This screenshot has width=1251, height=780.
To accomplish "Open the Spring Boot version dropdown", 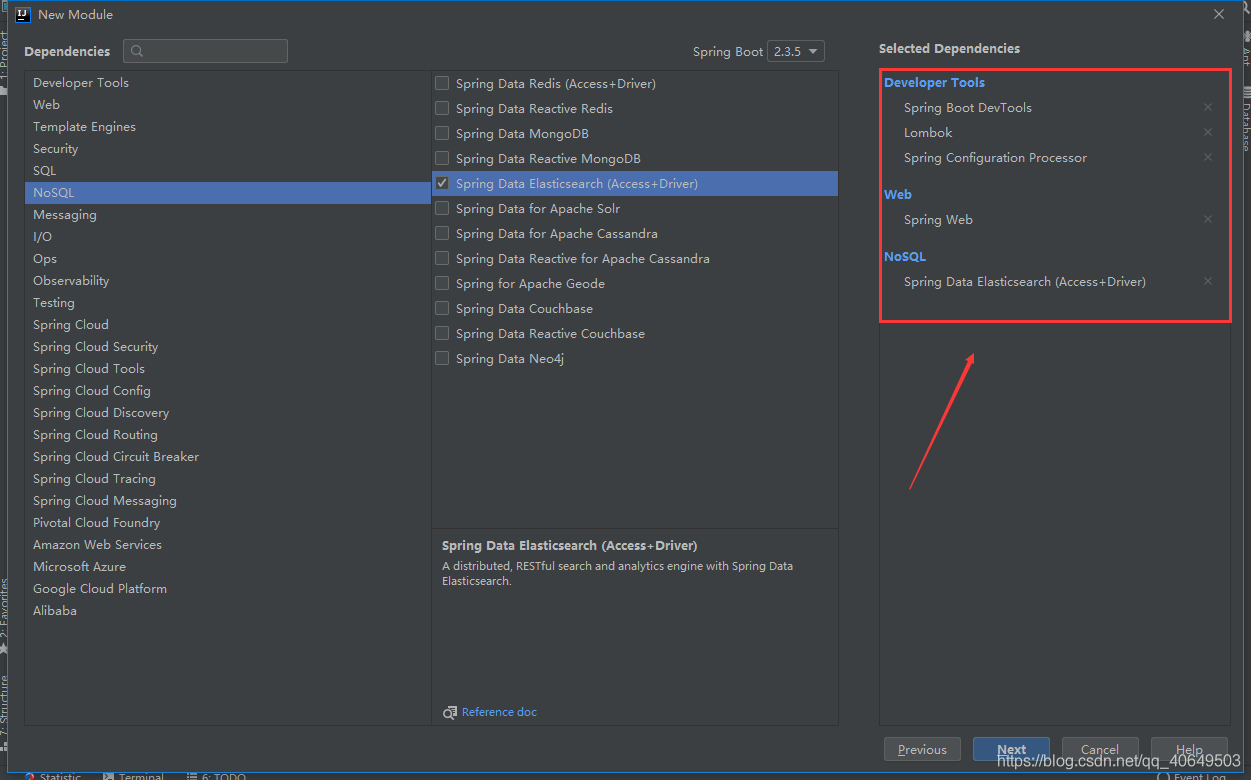I will pyautogui.click(x=796, y=51).
